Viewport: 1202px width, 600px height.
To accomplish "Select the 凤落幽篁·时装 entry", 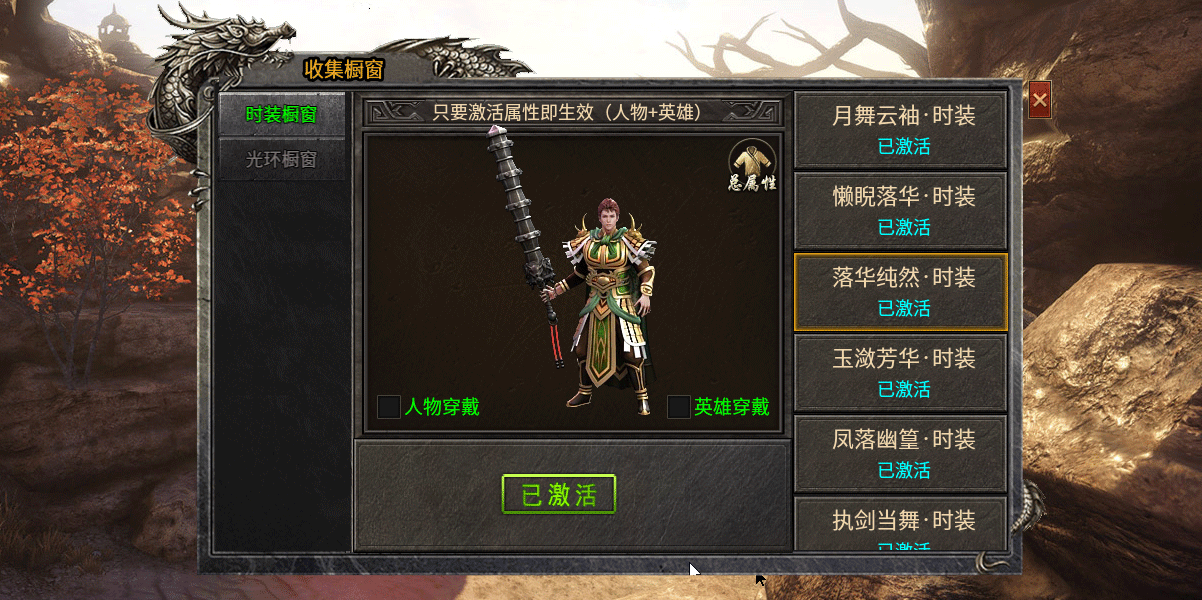I will click(x=900, y=454).
